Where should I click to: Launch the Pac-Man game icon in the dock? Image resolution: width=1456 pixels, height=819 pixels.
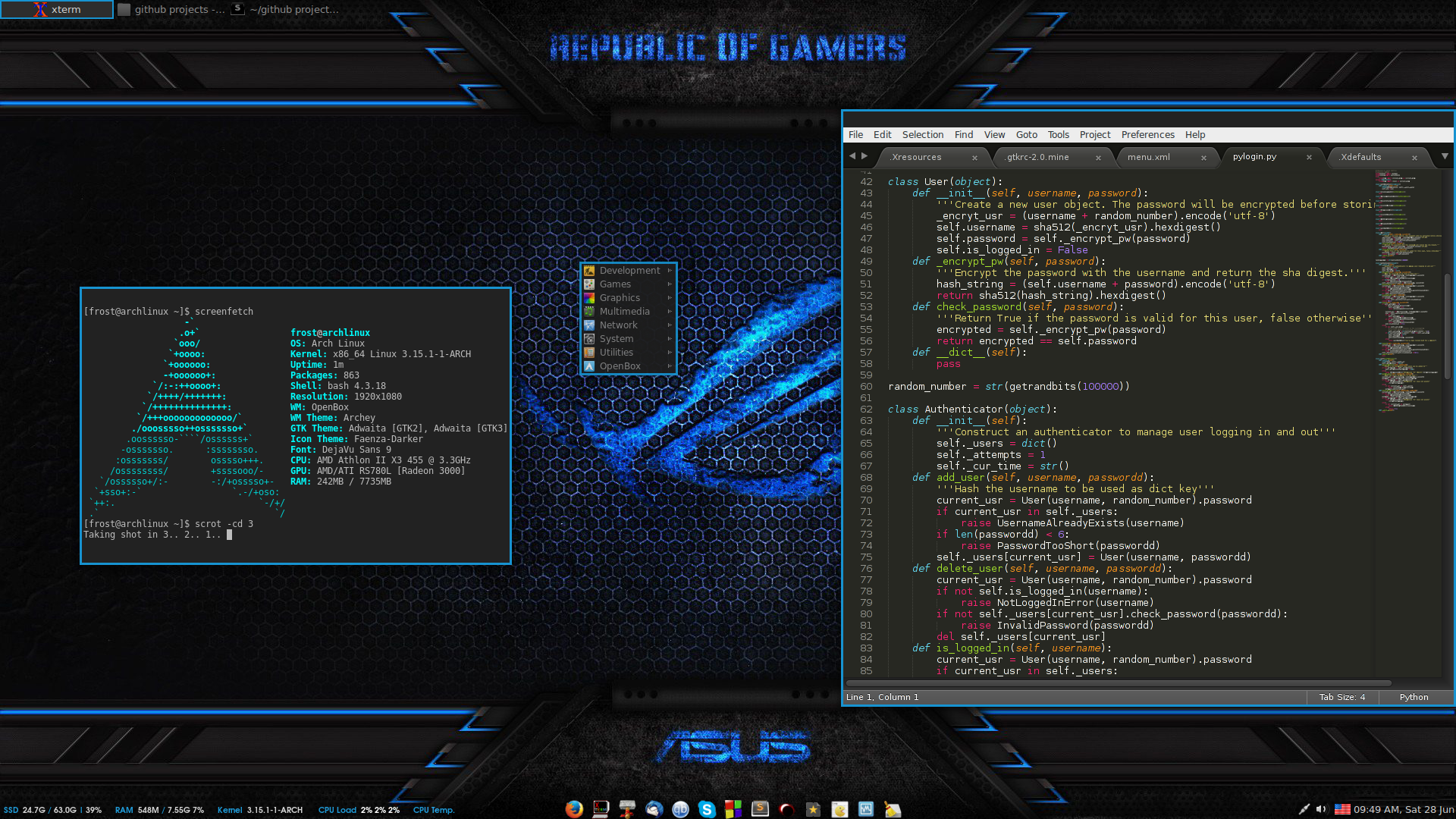point(839,809)
